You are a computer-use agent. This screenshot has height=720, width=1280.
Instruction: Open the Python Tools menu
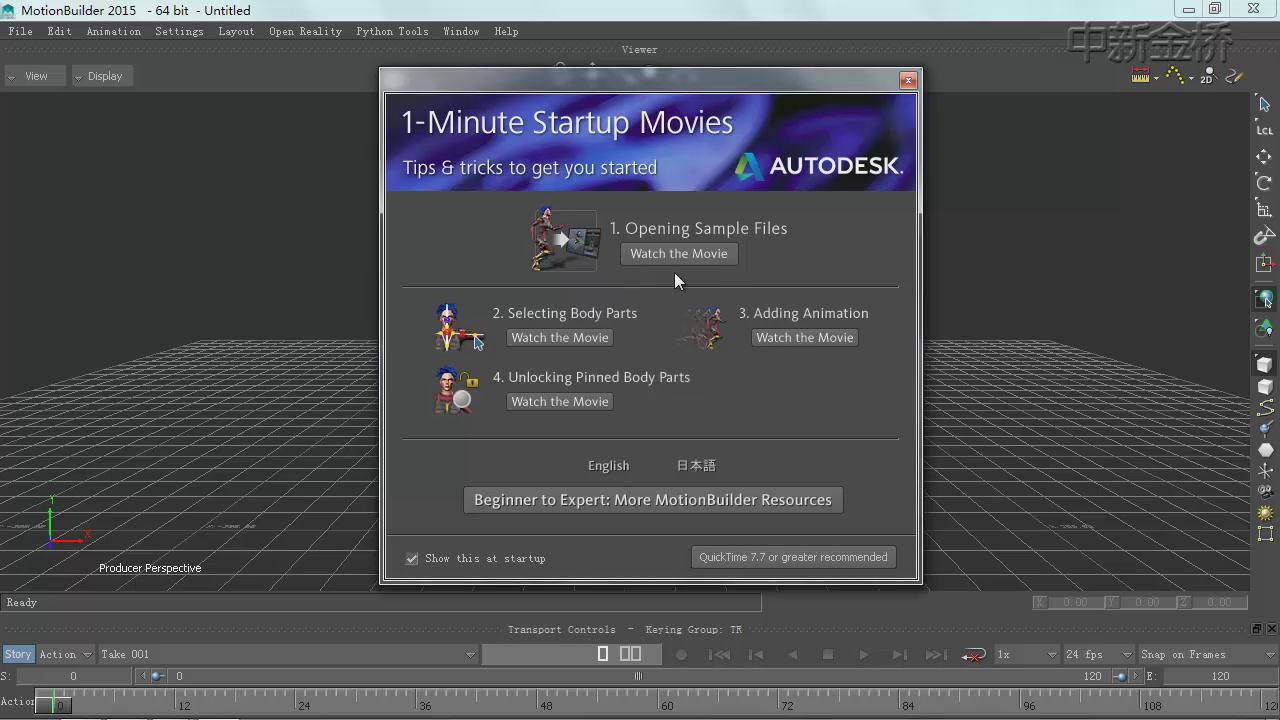[392, 31]
